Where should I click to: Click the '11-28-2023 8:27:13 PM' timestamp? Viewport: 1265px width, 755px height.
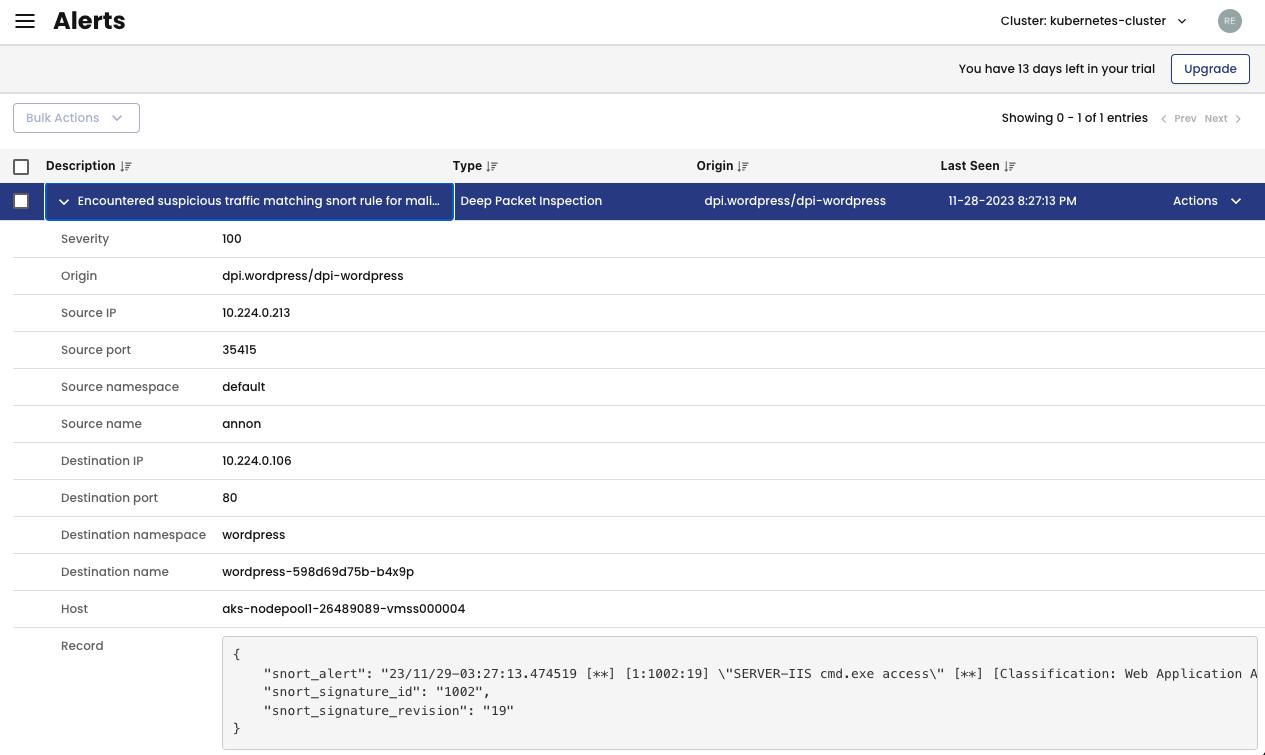[x=1012, y=201]
